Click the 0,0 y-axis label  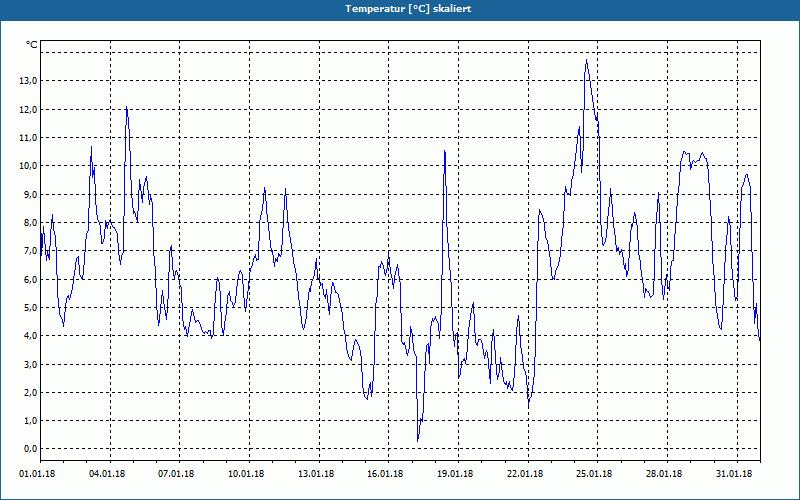pyautogui.click(x=30, y=449)
